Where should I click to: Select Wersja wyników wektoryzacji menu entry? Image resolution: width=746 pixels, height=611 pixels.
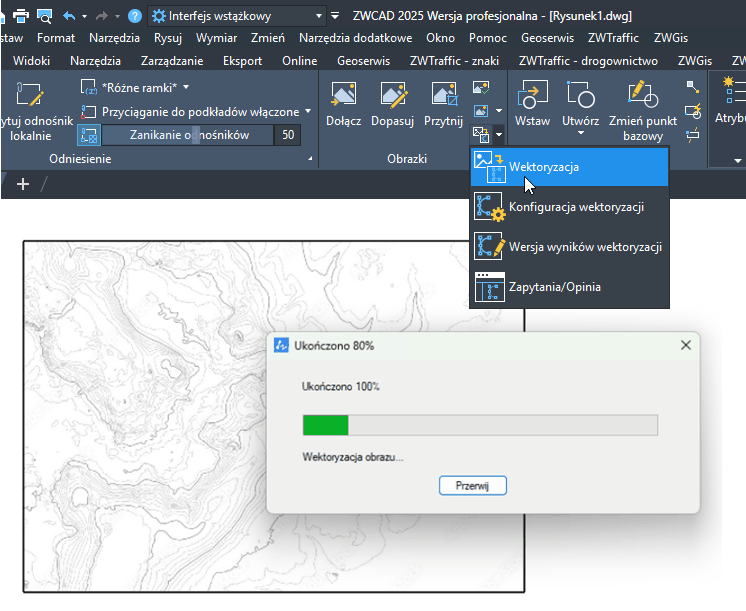point(569,247)
